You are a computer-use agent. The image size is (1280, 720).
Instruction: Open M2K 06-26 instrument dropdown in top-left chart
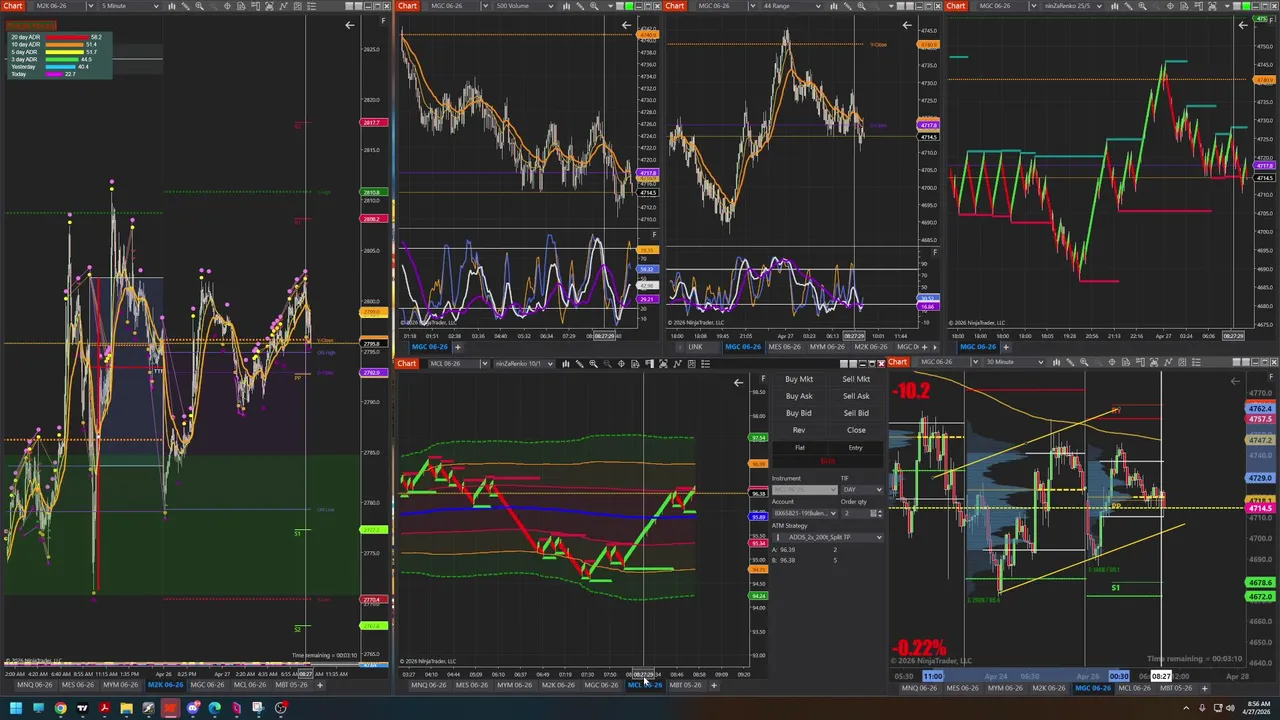pos(91,6)
